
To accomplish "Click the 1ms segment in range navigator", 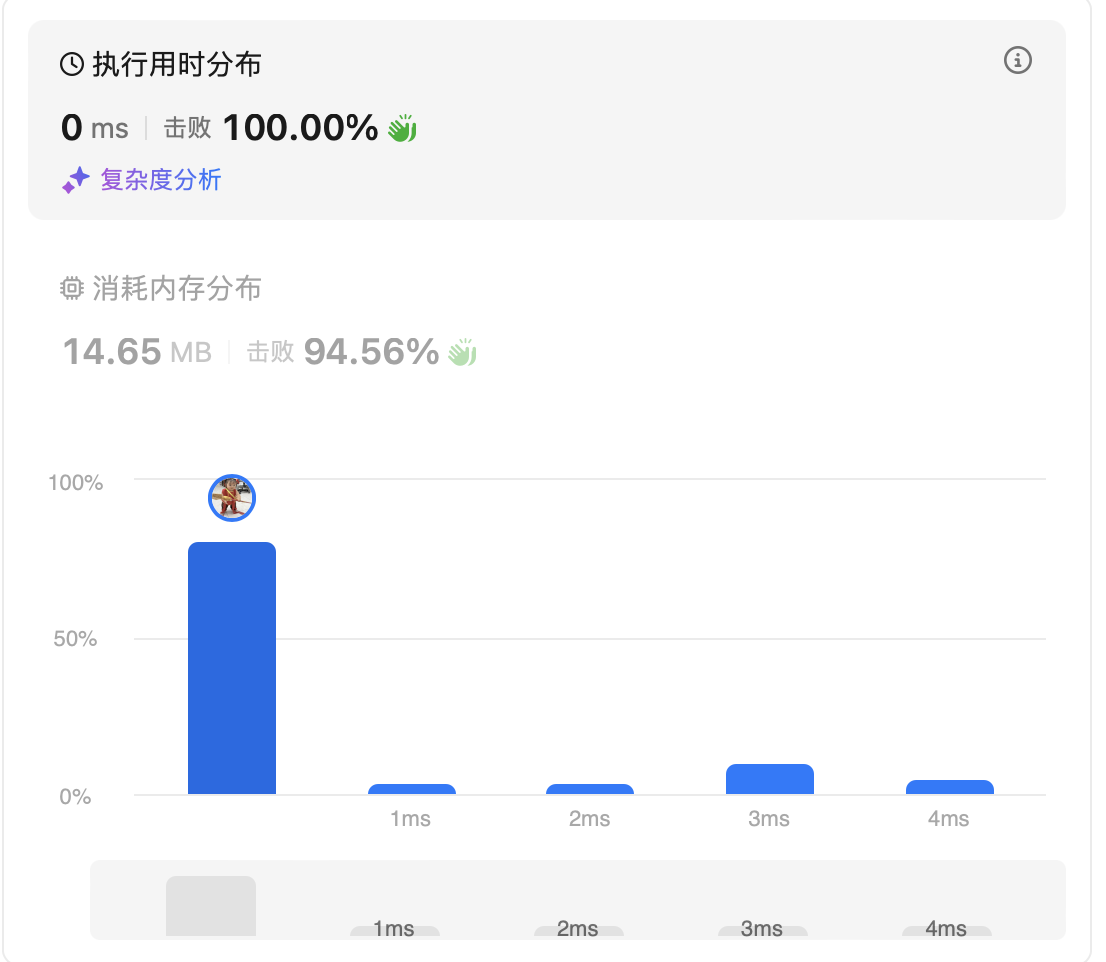I will click(x=394, y=930).
